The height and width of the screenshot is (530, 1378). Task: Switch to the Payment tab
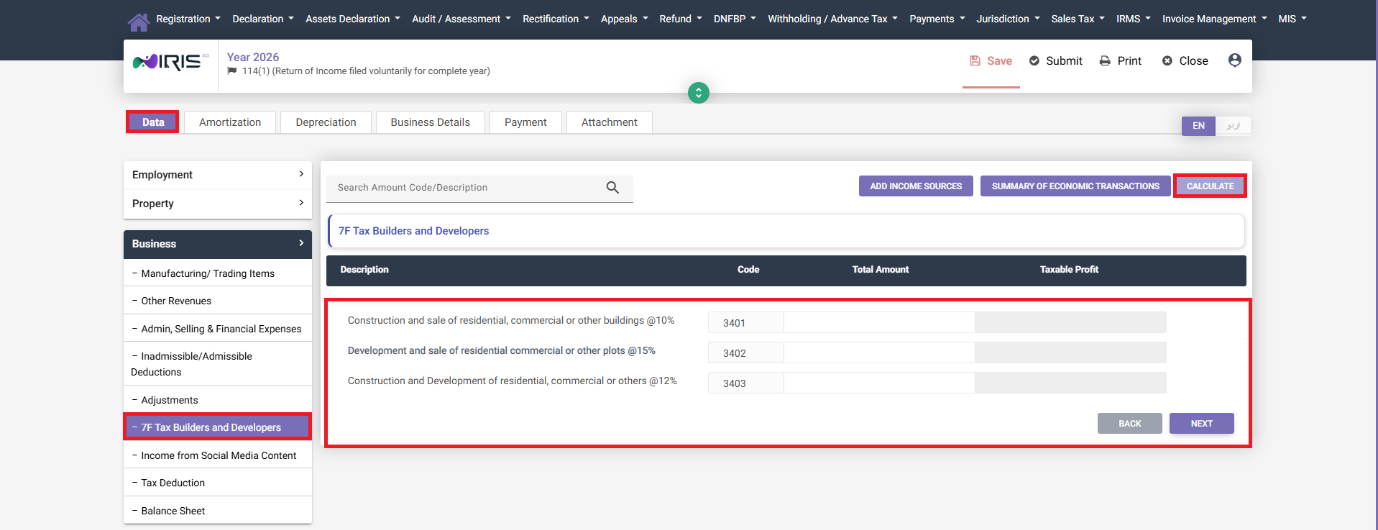click(526, 122)
